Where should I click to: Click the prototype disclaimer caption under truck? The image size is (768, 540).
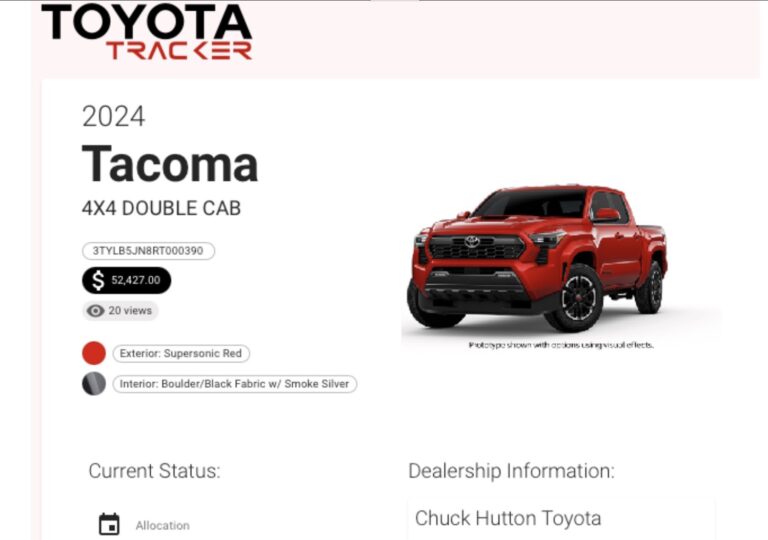(x=561, y=345)
